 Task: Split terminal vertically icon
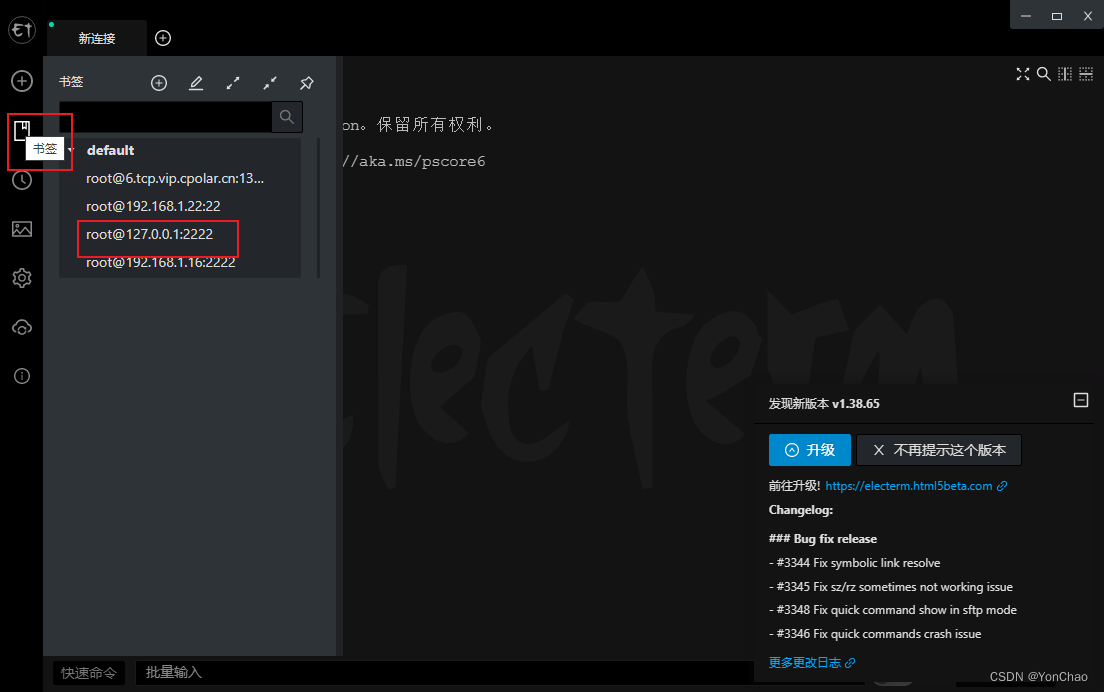click(x=1065, y=74)
